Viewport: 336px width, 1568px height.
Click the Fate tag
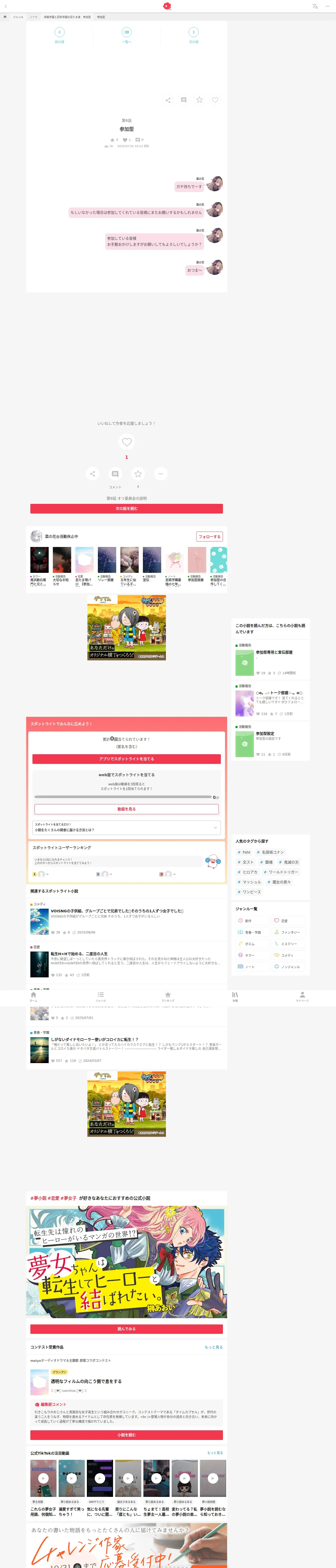click(244, 852)
